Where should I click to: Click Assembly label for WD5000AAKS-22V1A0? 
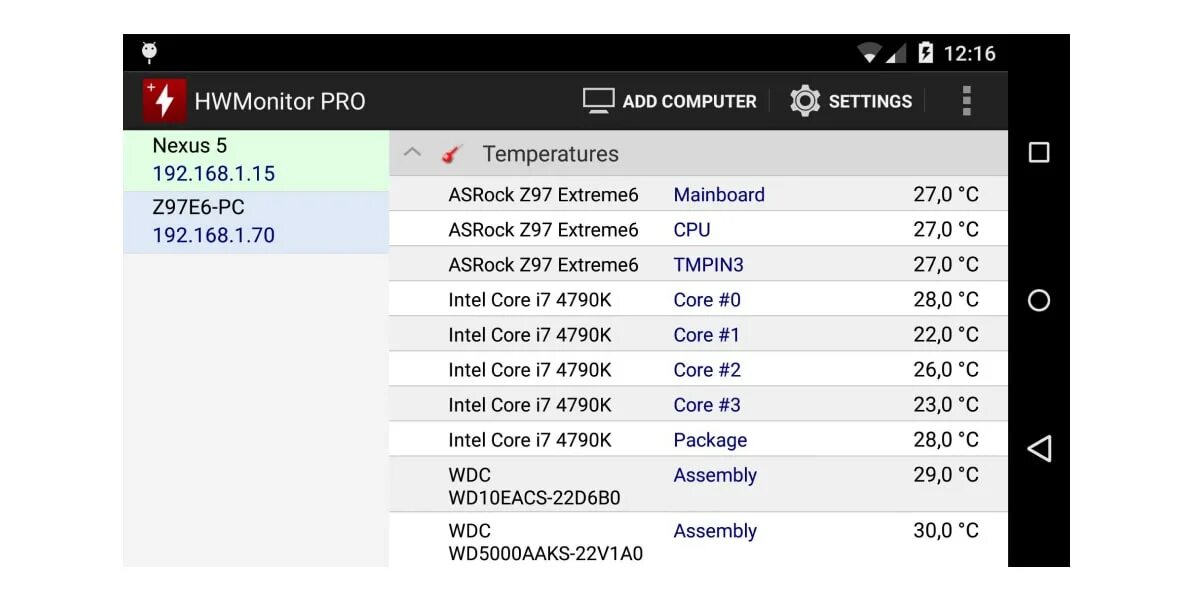715,531
